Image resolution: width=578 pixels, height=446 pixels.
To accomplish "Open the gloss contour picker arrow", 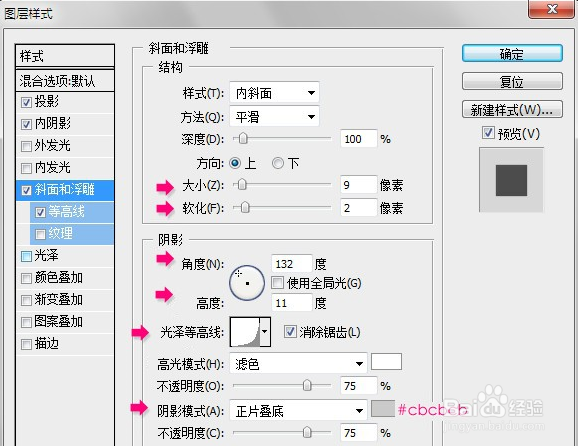I will (x=265, y=332).
